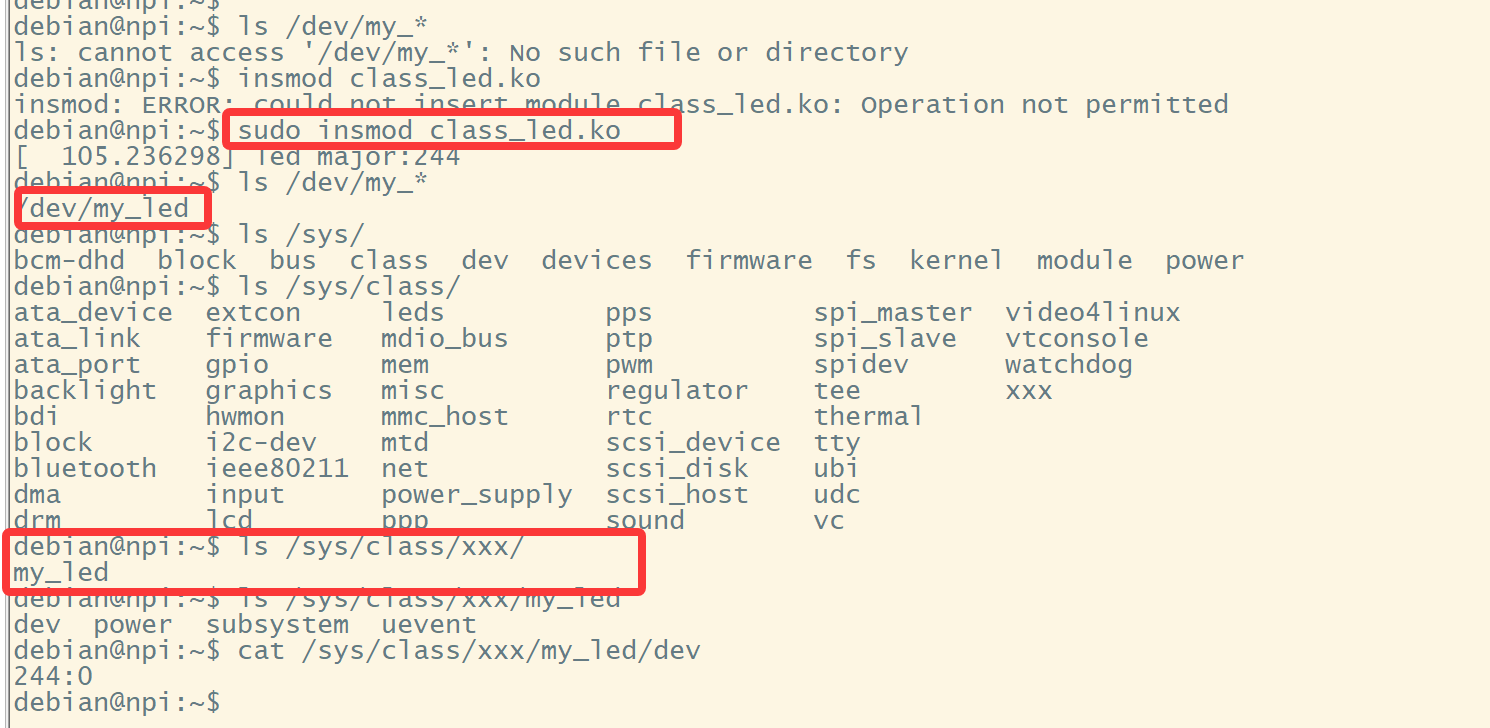
Task: Click the 'cat /sys/class/xxx/my_led/dev' command
Action: coord(469,651)
